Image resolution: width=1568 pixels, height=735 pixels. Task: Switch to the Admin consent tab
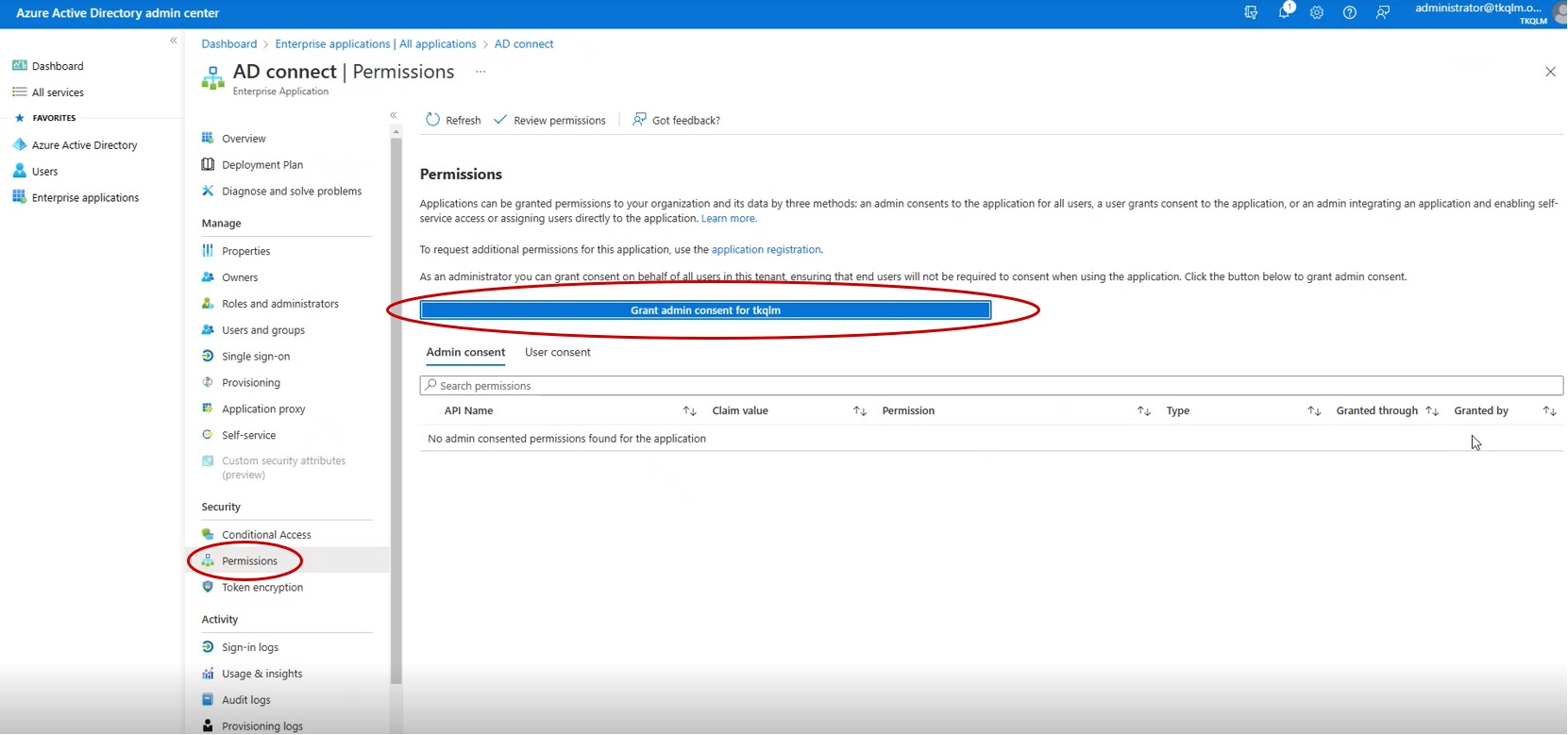(x=465, y=352)
